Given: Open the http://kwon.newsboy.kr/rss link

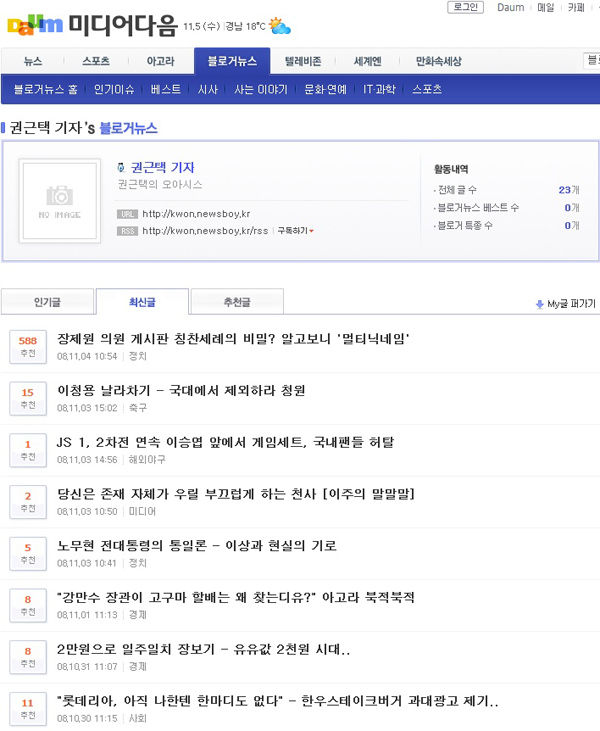Looking at the screenshot, I should point(205,231).
